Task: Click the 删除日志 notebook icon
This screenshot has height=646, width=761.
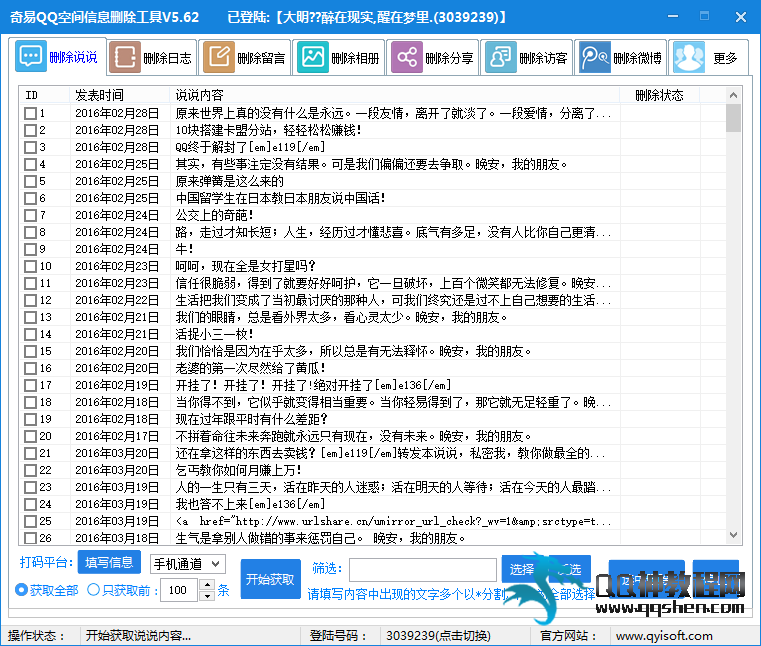Action: coord(125,58)
